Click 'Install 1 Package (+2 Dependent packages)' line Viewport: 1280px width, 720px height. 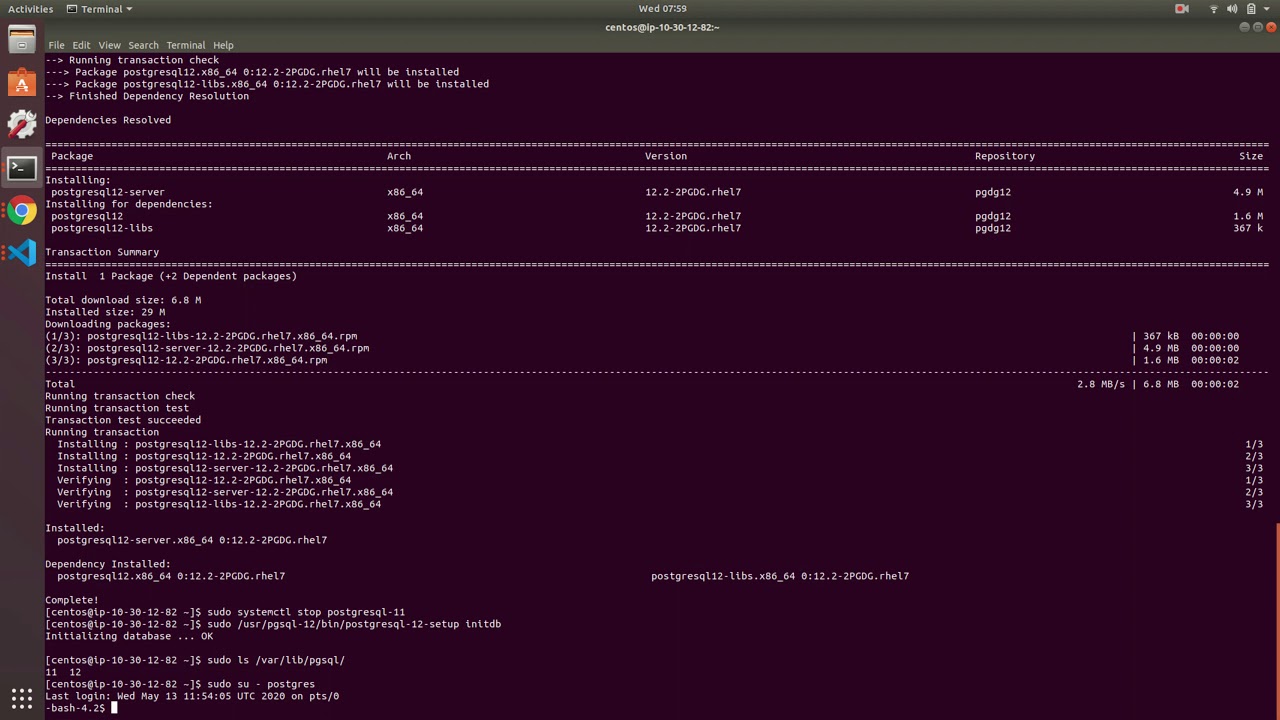click(x=171, y=276)
